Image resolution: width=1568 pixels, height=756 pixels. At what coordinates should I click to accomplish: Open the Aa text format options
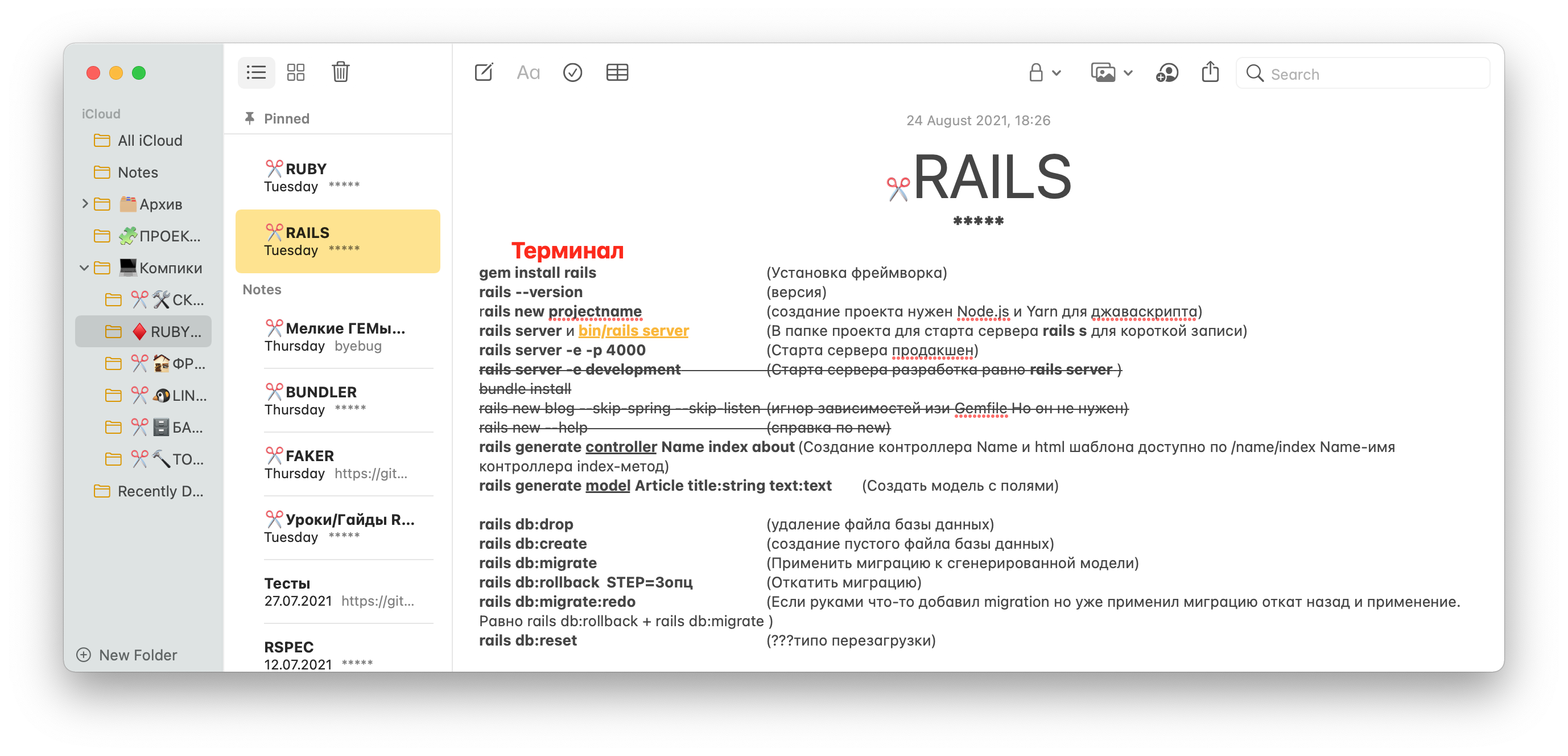tap(528, 73)
